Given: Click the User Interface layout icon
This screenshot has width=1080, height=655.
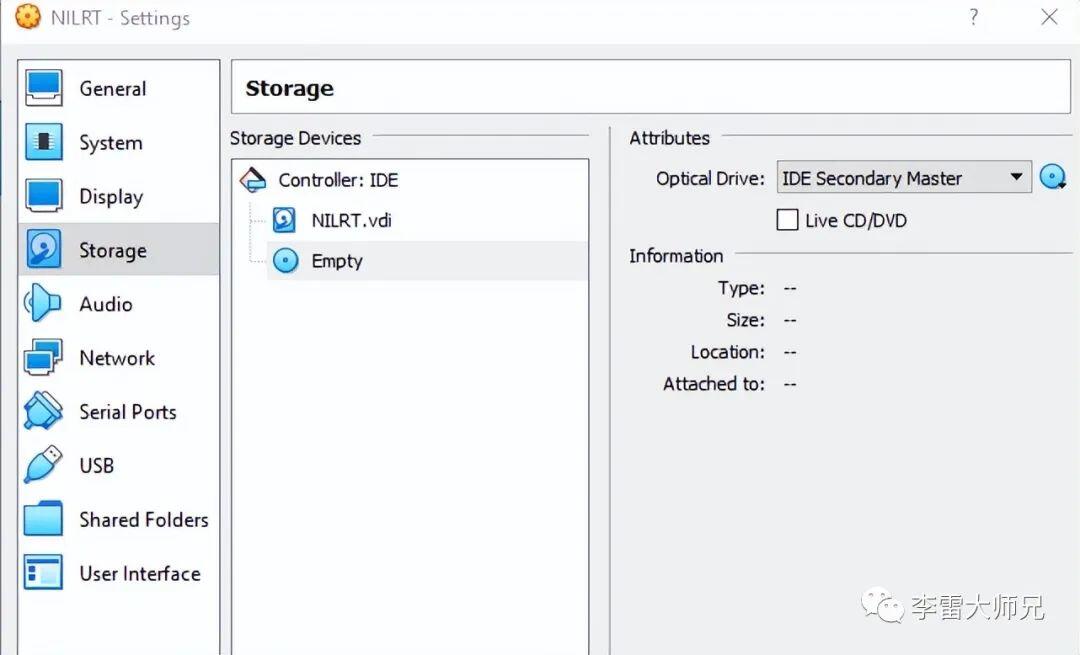Looking at the screenshot, I should [x=44, y=573].
